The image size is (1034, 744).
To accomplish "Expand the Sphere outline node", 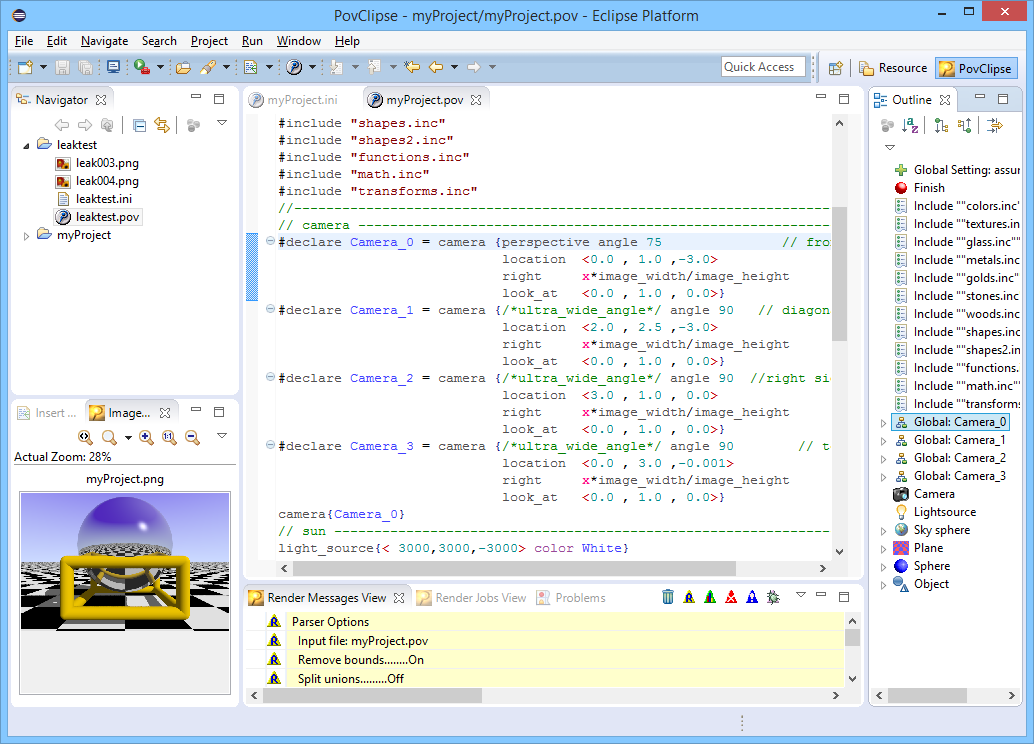I will 884,567.
